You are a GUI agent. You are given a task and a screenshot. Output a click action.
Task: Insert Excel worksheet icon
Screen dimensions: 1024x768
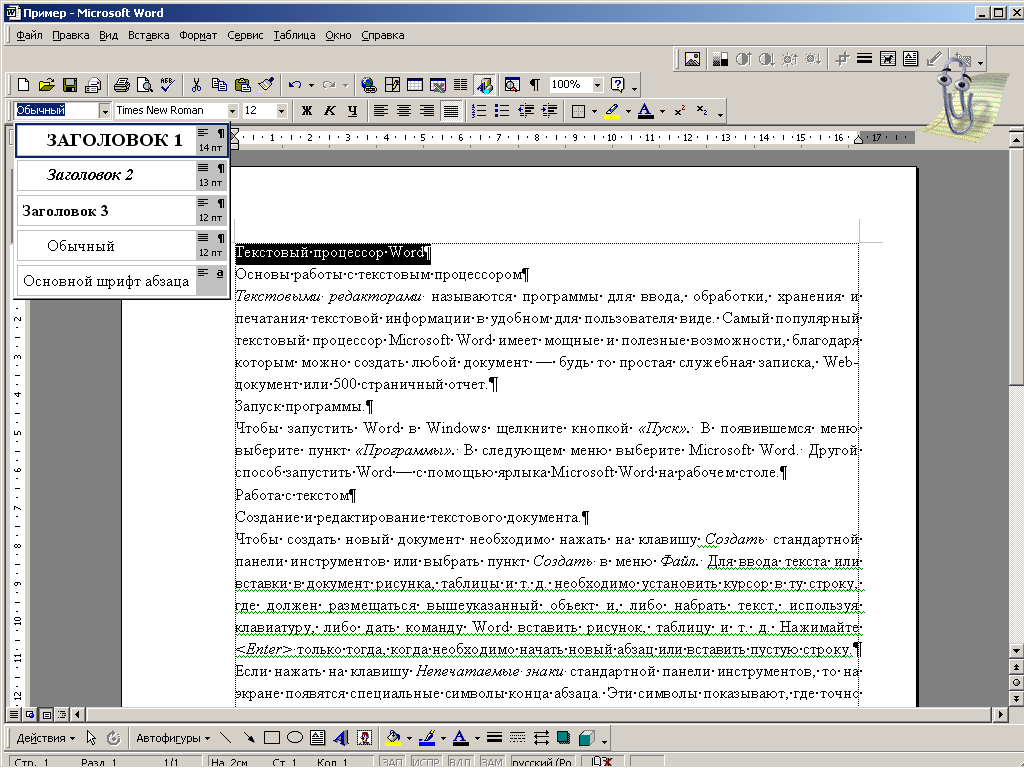pyautogui.click(x=438, y=85)
